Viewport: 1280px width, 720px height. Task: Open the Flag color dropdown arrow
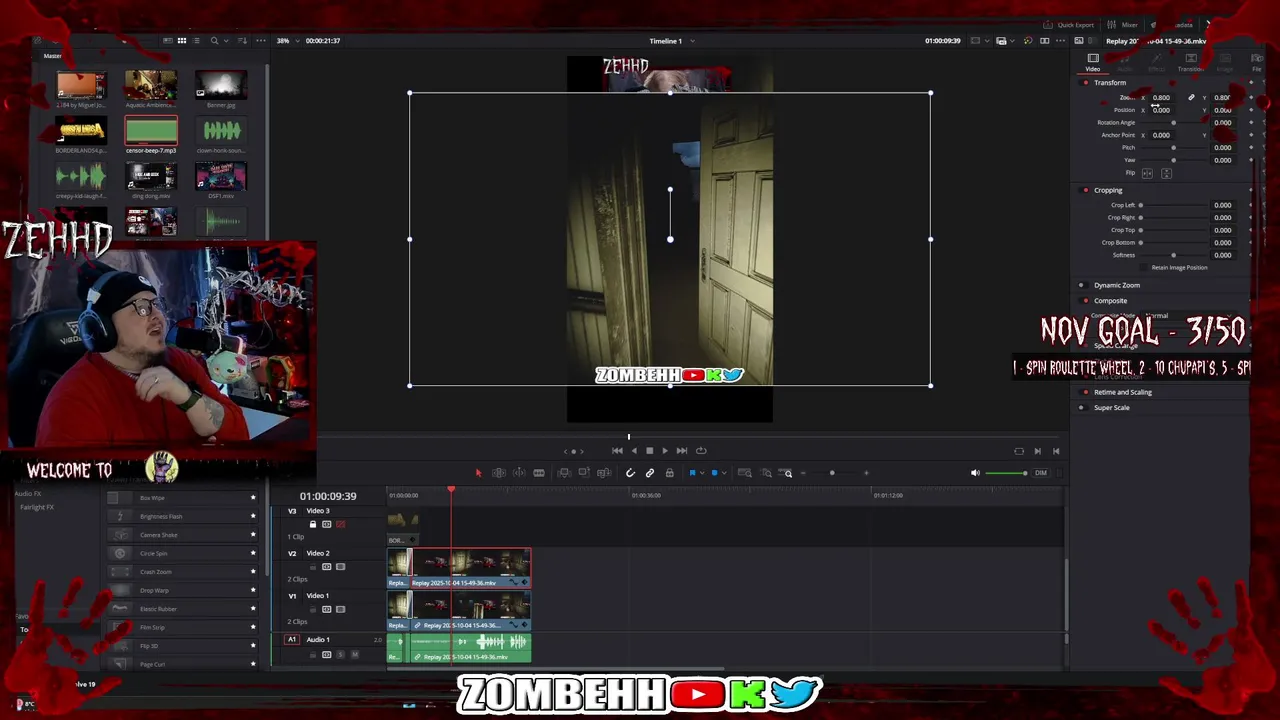point(702,473)
